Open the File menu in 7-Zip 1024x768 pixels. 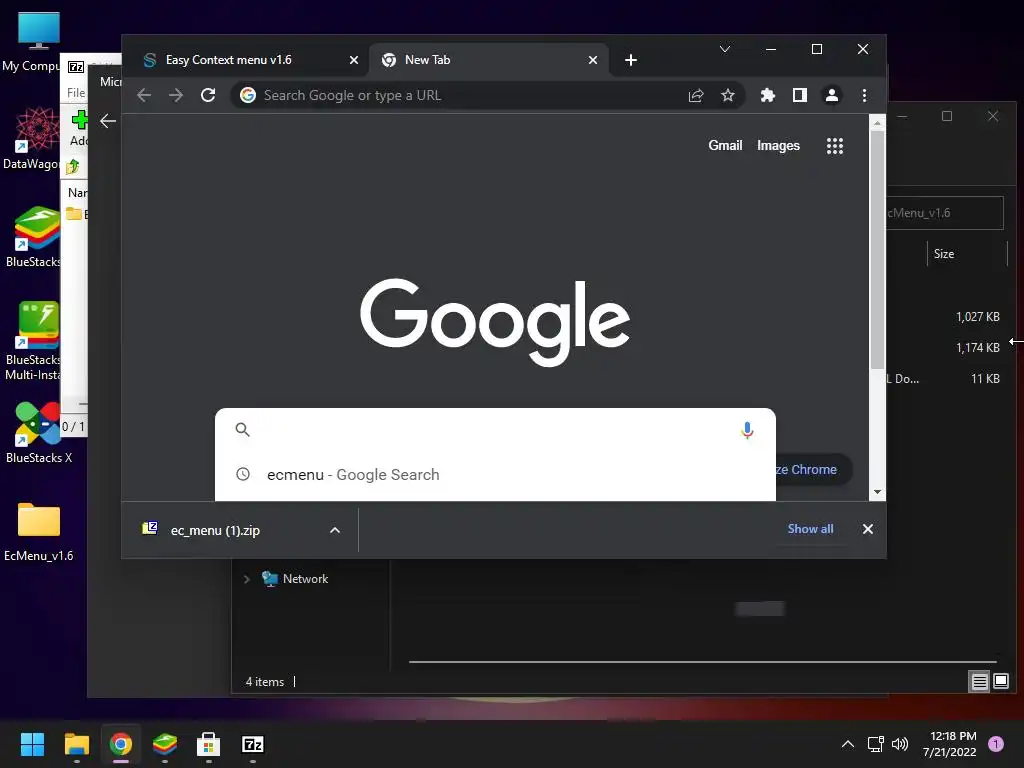[76, 93]
